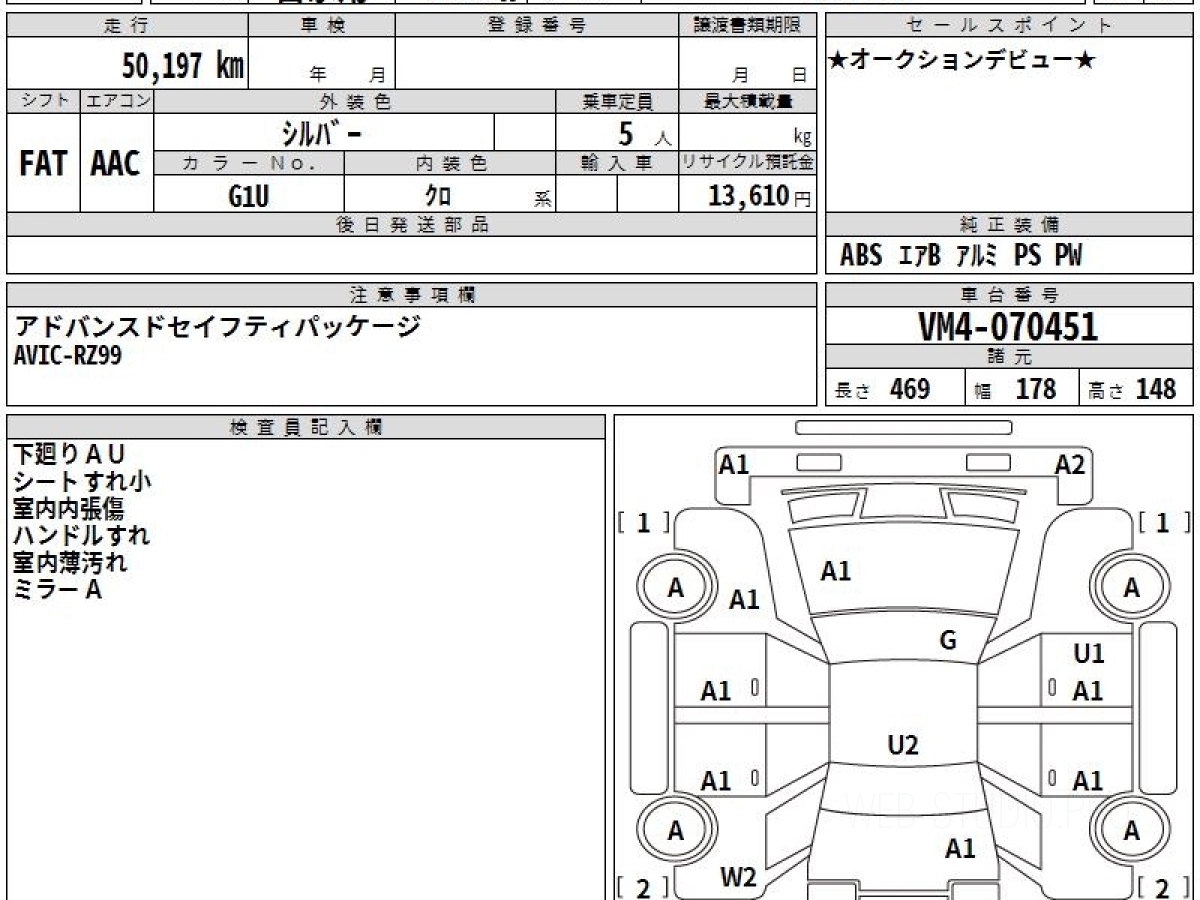
Task: Click the ★オークションデビュー★ sales point text
Action: pyautogui.click(x=962, y=61)
